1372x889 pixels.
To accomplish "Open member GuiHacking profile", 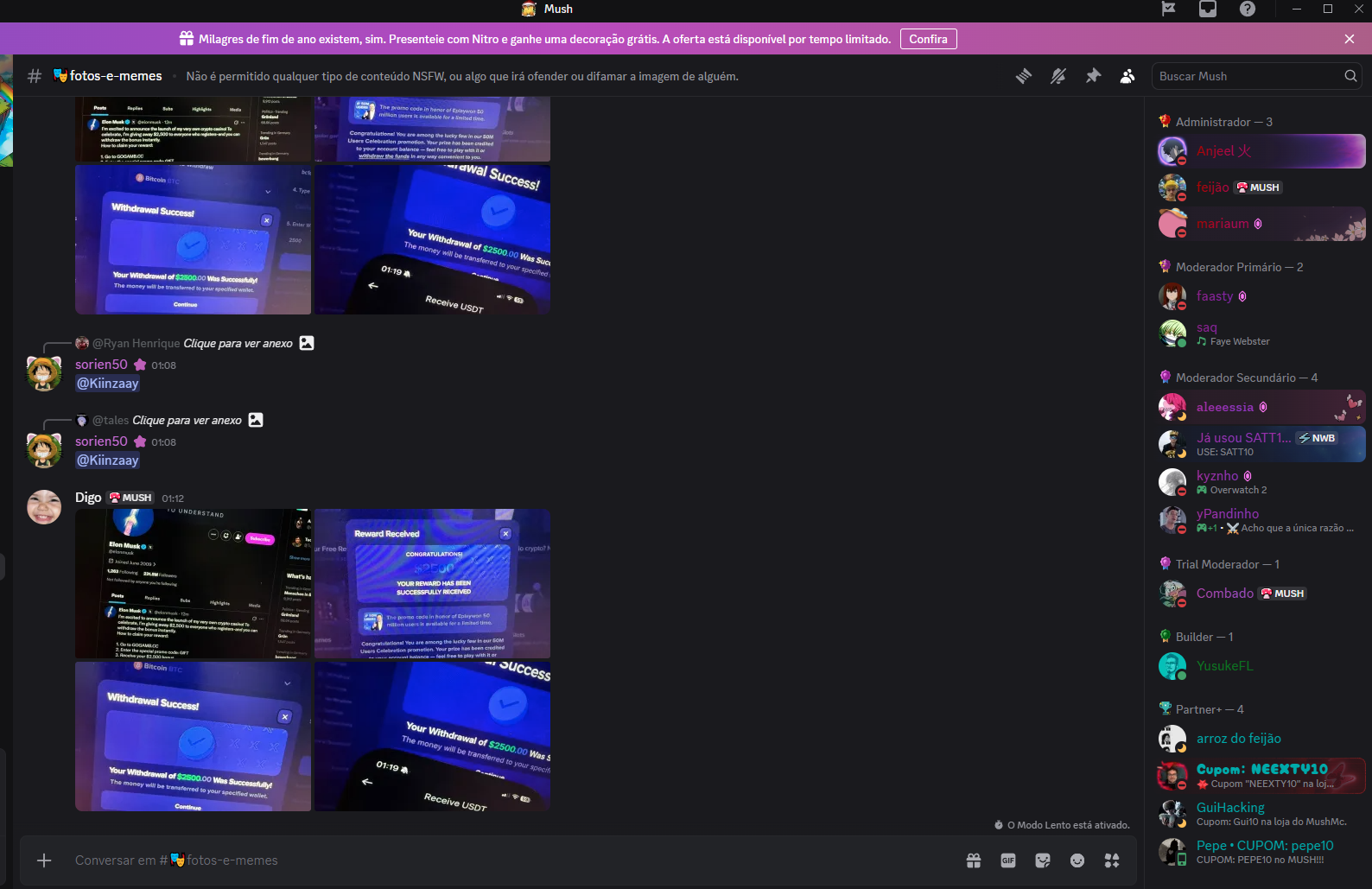I will [x=1261, y=814].
